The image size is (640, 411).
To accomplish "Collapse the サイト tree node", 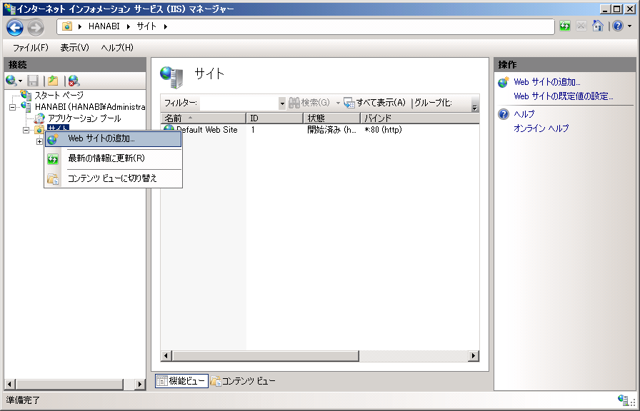I will [26, 130].
